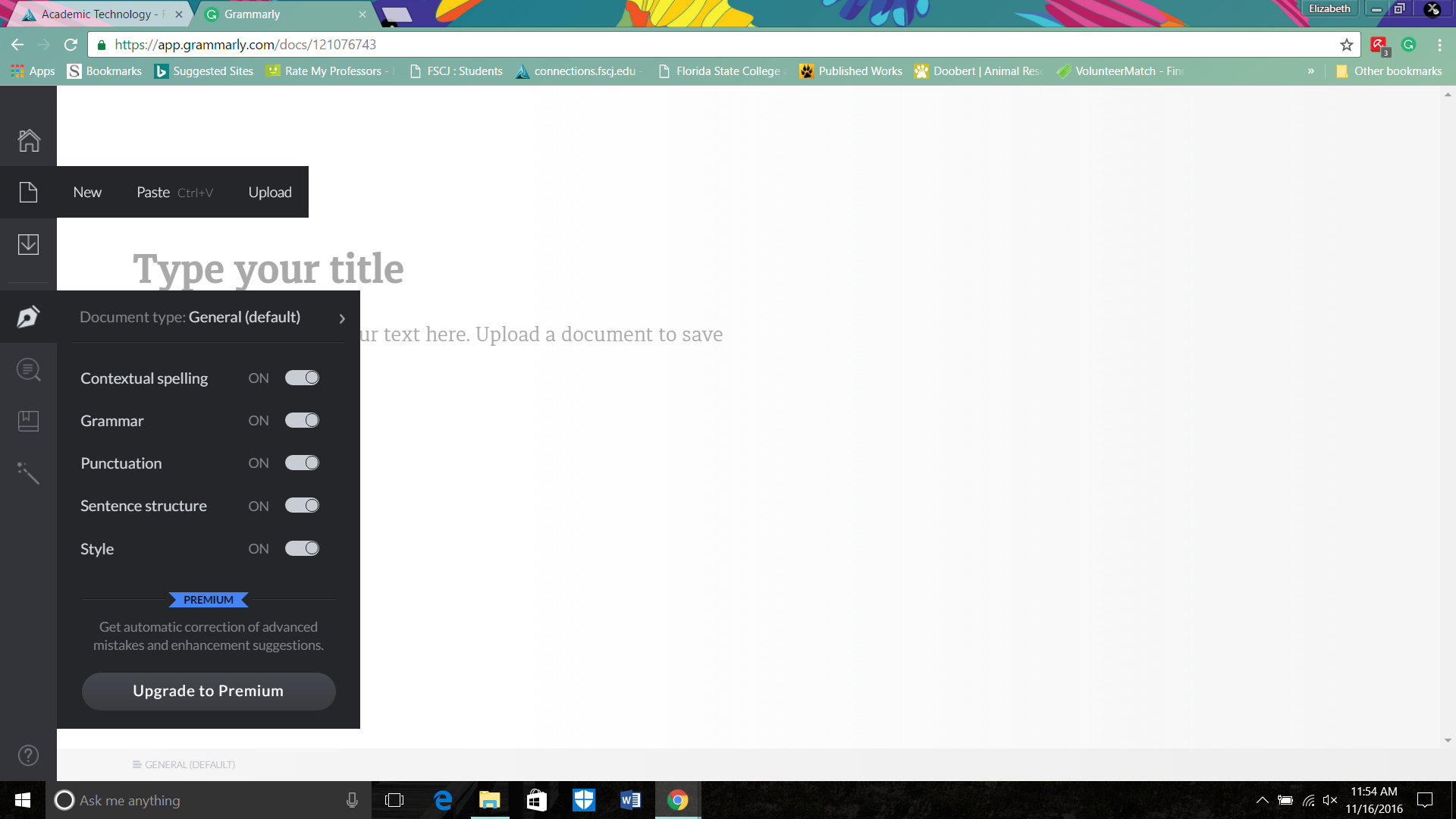Click the Cortana microphone icon
The width and height of the screenshot is (1456, 819).
pos(352,800)
